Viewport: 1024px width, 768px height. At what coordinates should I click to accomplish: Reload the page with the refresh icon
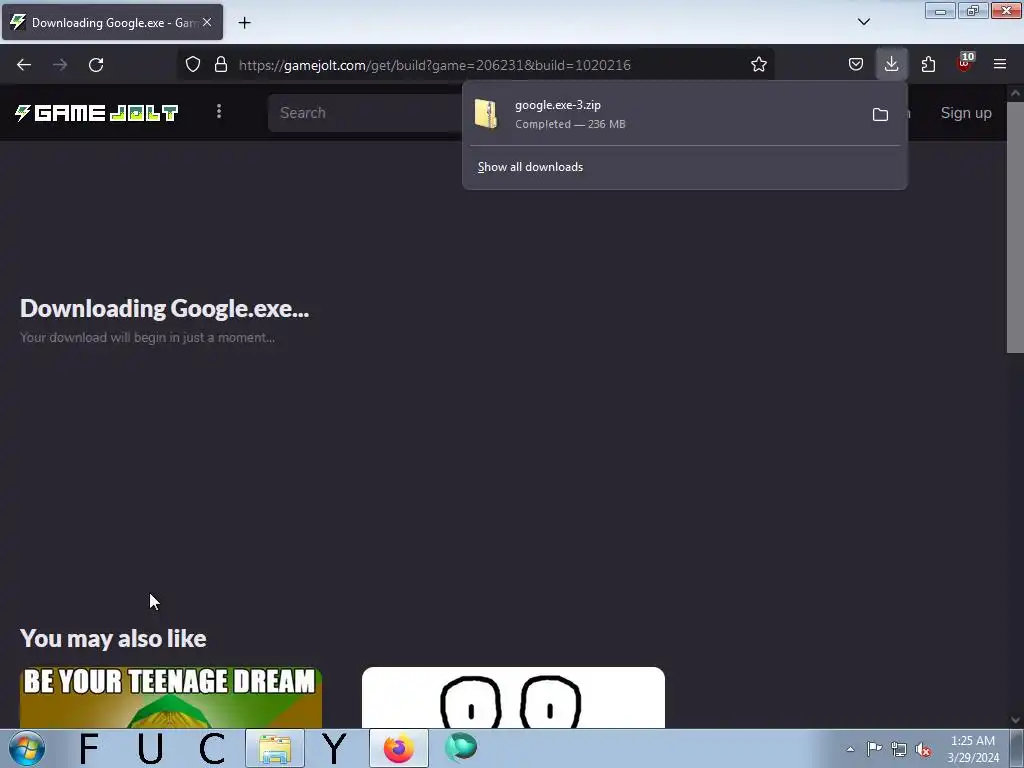pos(96,65)
